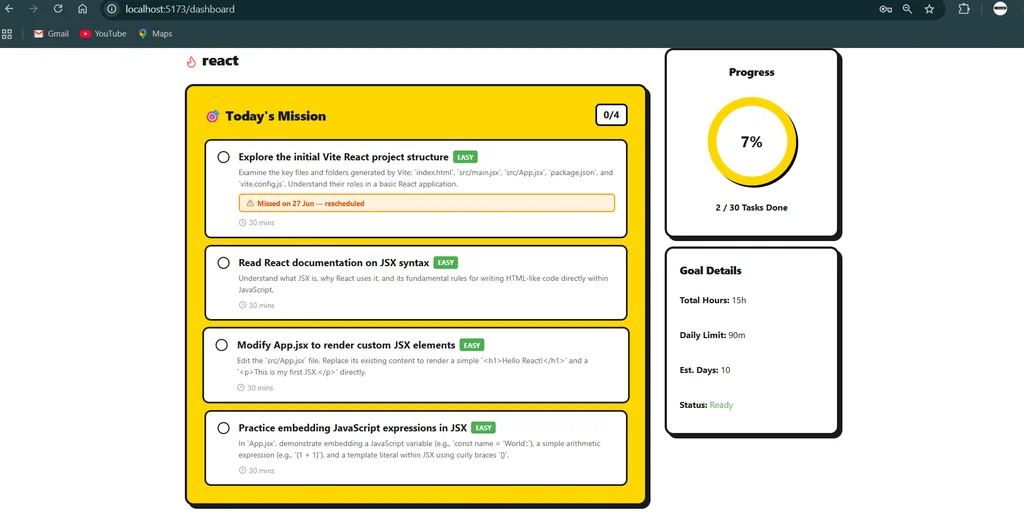This screenshot has height=517, width=1024.
Task: Click the circular 7% progress ring
Action: click(x=752, y=142)
